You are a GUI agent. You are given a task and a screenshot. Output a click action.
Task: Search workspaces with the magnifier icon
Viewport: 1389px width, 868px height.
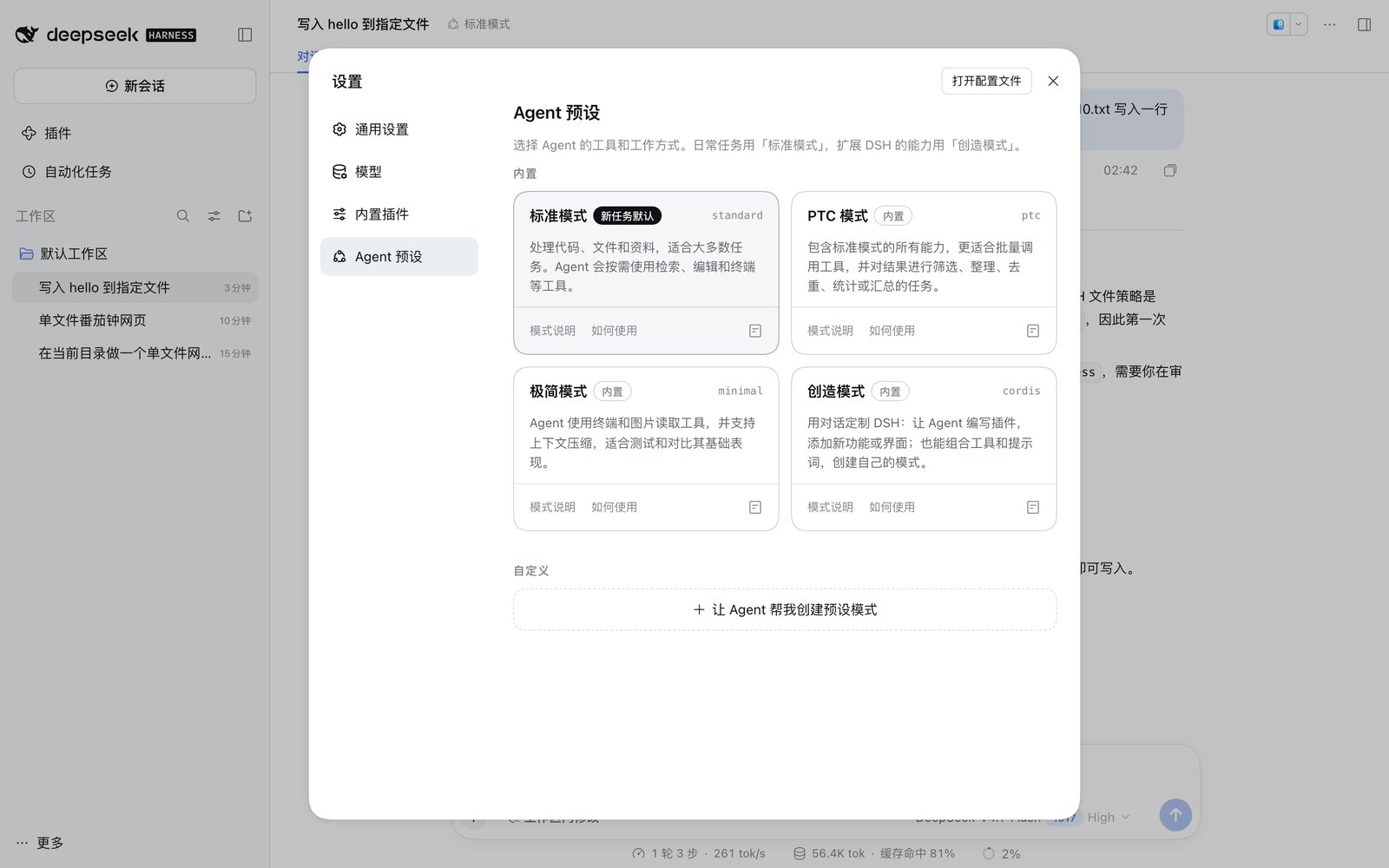(x=183, y=216)
